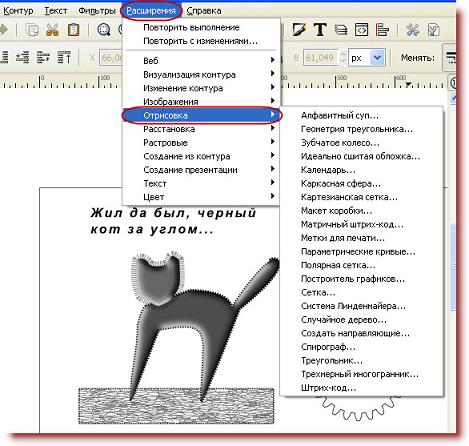Choose Спирограф…

pos(362,347)
